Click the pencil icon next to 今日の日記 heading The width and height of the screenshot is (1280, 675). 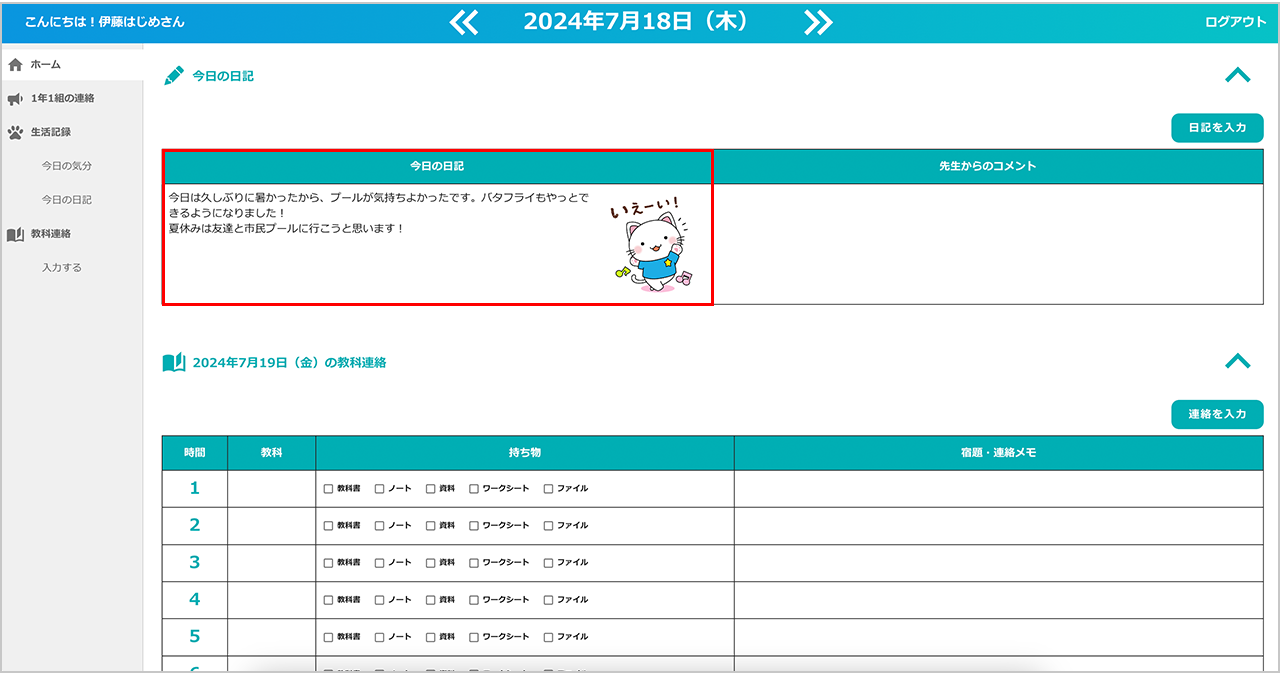[174, 76]
